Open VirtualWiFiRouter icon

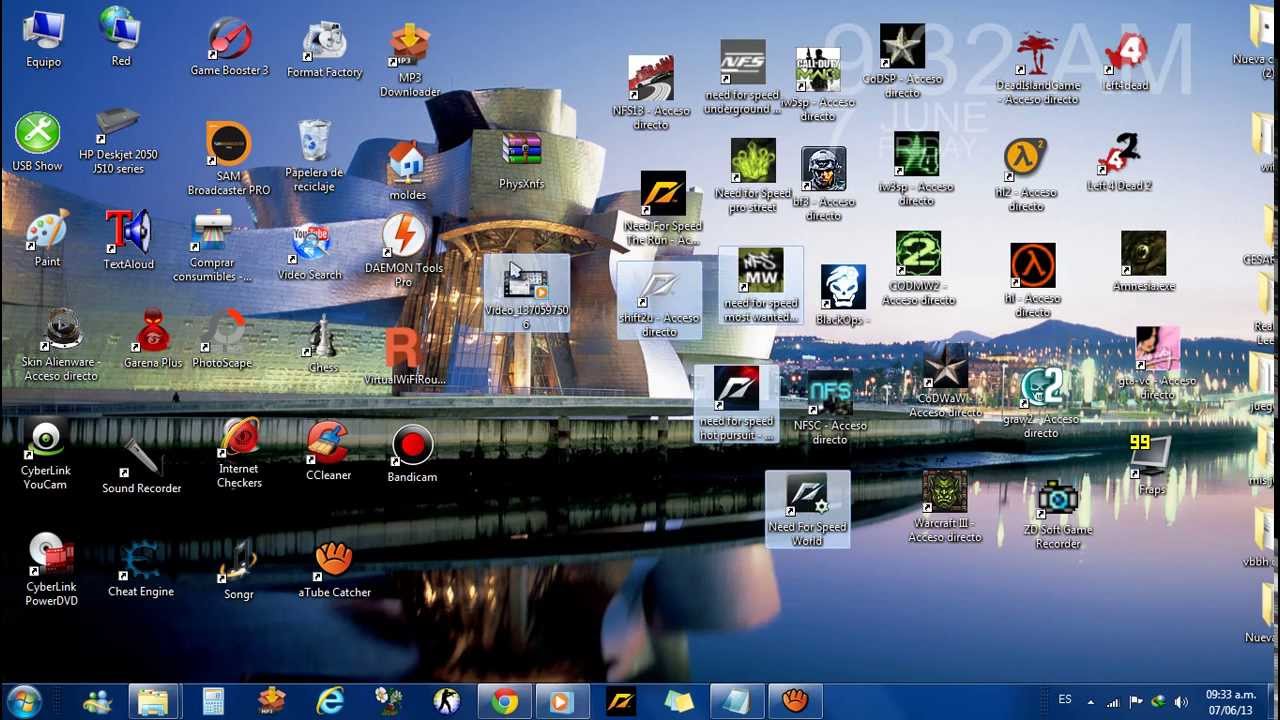click(x=404, y=358)
